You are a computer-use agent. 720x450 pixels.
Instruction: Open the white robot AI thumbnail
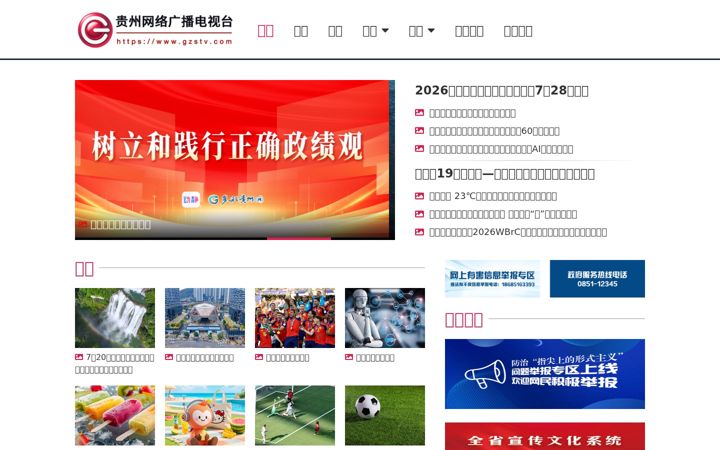tap(385, 318)
